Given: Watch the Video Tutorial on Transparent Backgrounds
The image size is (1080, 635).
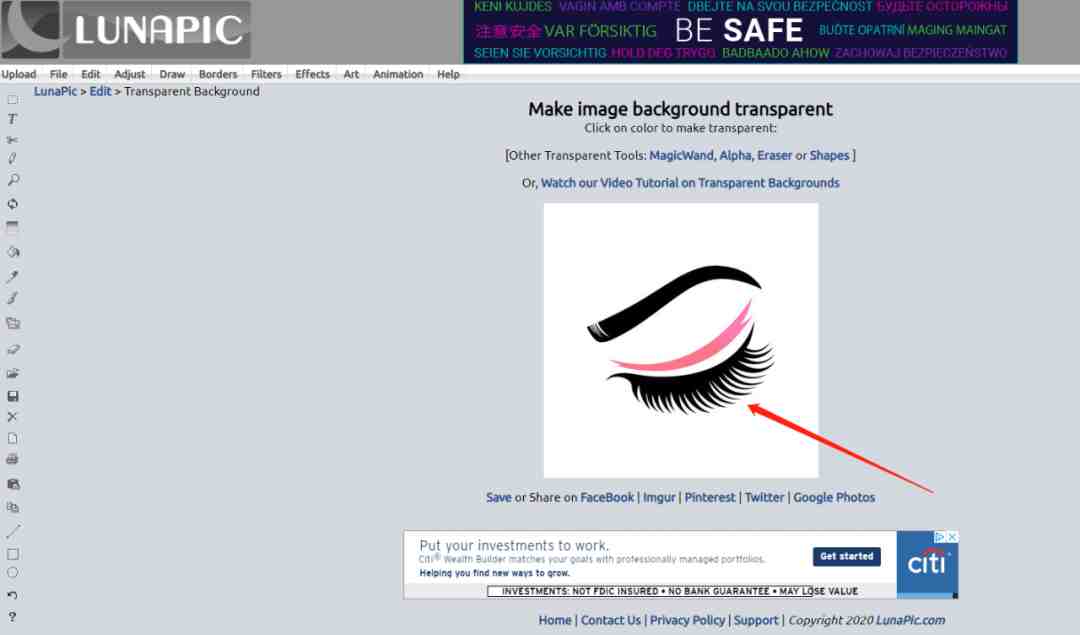Looking at the screenshot, I should pos(690,183).
